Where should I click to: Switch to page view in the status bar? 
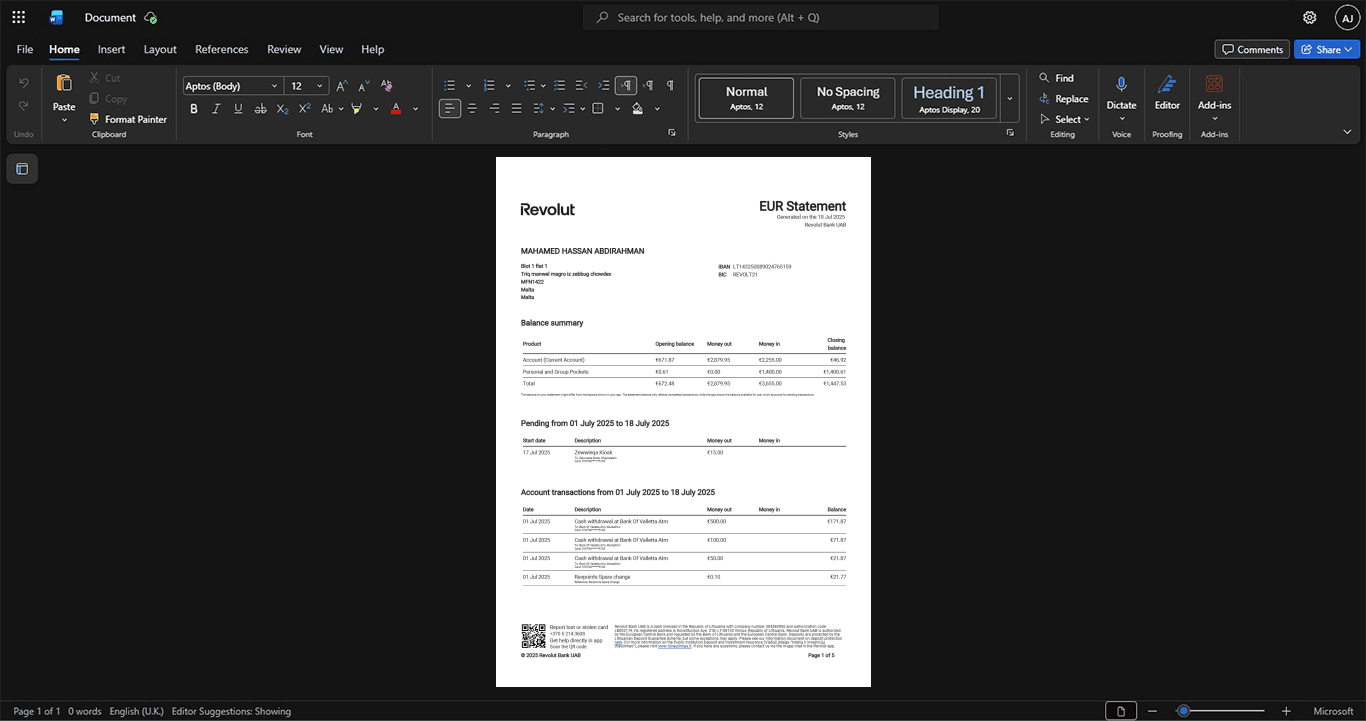(x=1121, y=711)
